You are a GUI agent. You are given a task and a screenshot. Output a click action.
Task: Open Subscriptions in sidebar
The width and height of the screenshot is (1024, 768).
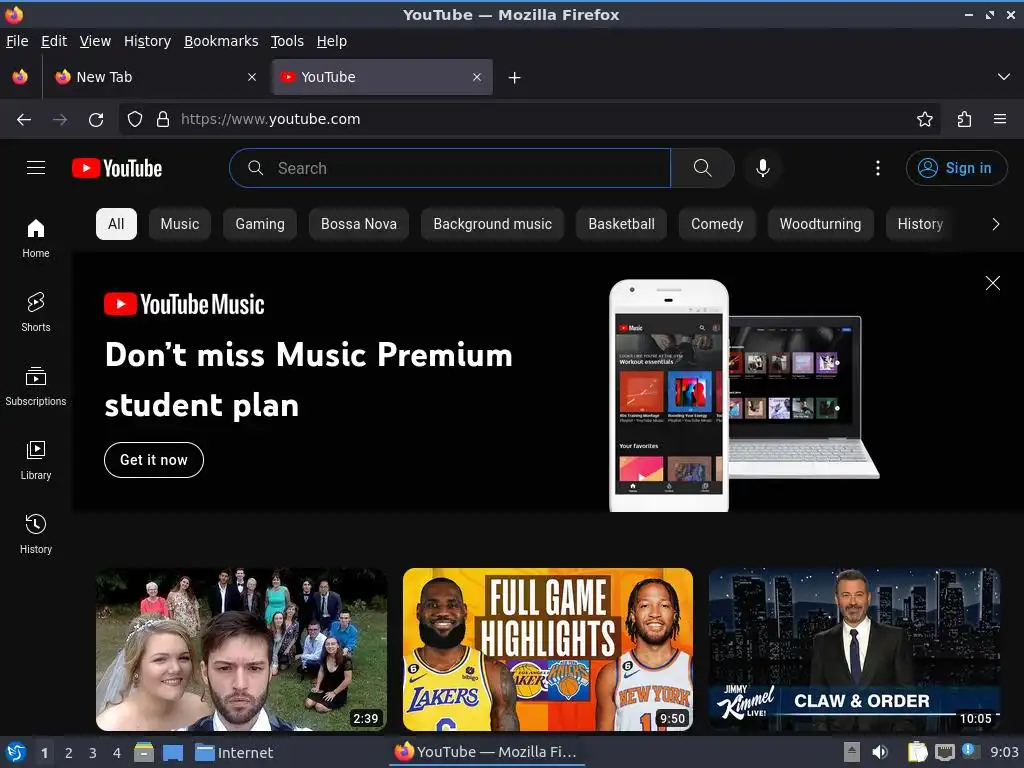(x=36, y=387)
